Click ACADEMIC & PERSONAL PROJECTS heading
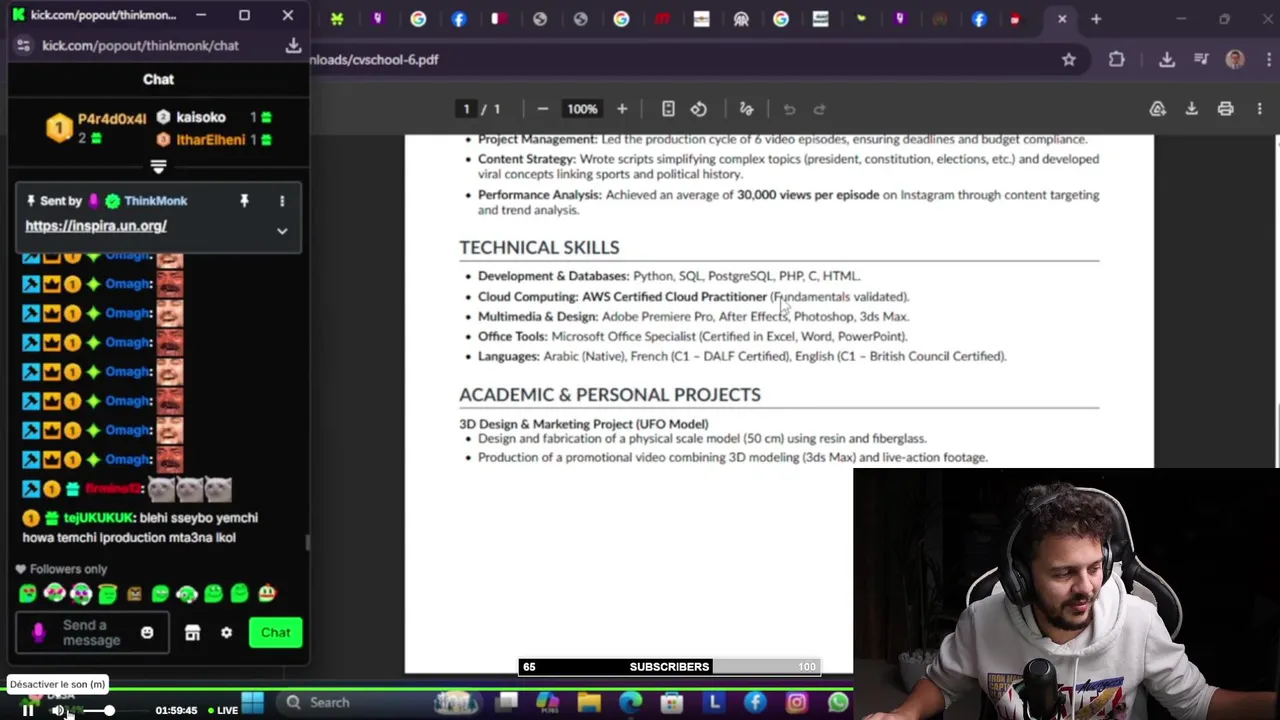The height and width of the screenshot is (720, 1280). tap(610, 394)
